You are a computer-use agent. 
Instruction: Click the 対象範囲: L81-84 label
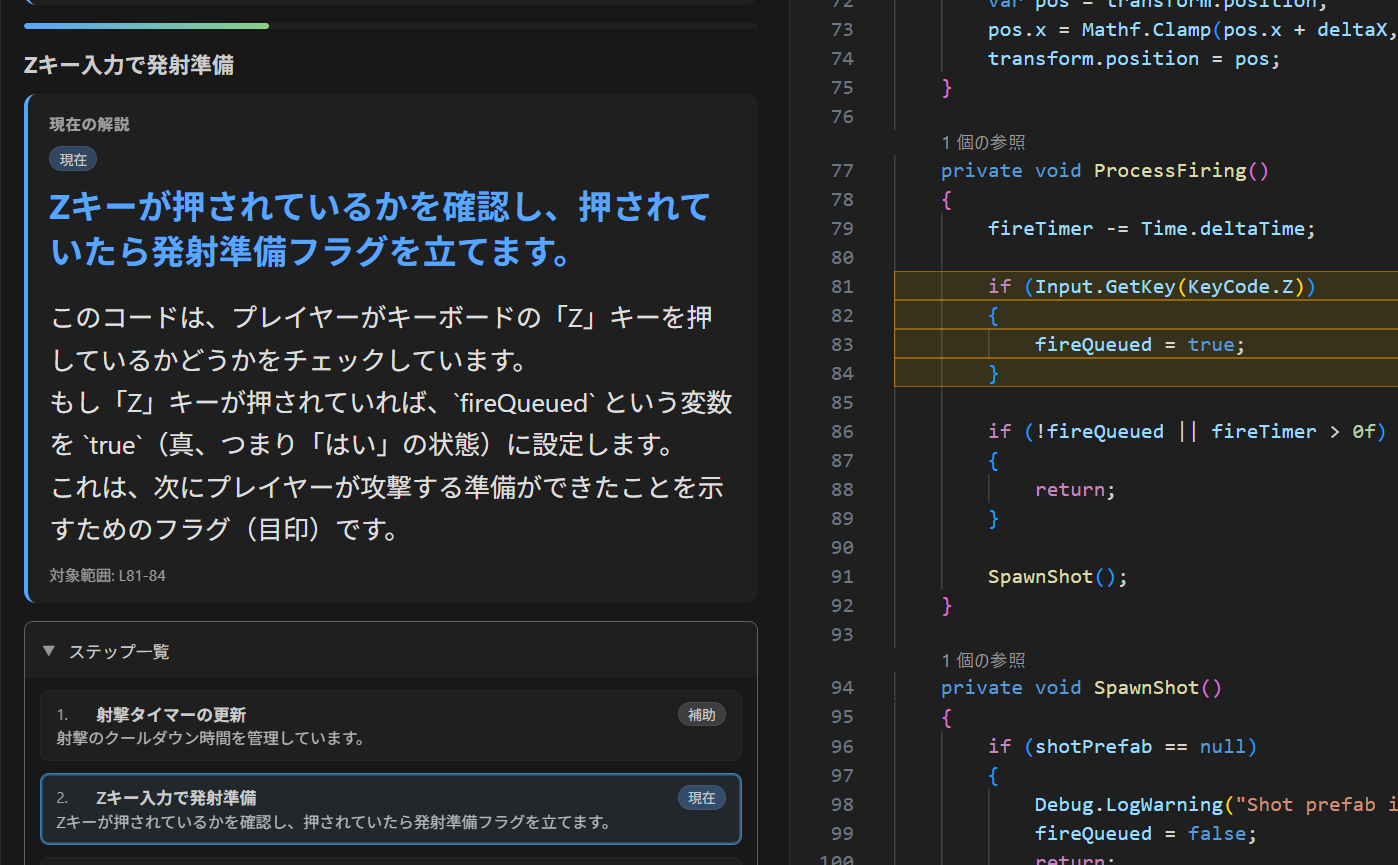[x=107, y=576]
